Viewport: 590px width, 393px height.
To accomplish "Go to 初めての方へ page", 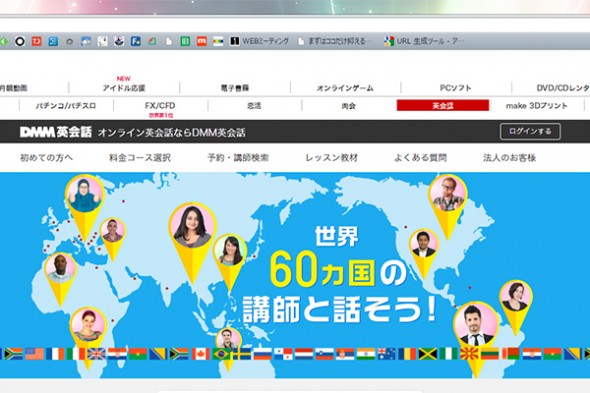I will (x=46, y=158).
